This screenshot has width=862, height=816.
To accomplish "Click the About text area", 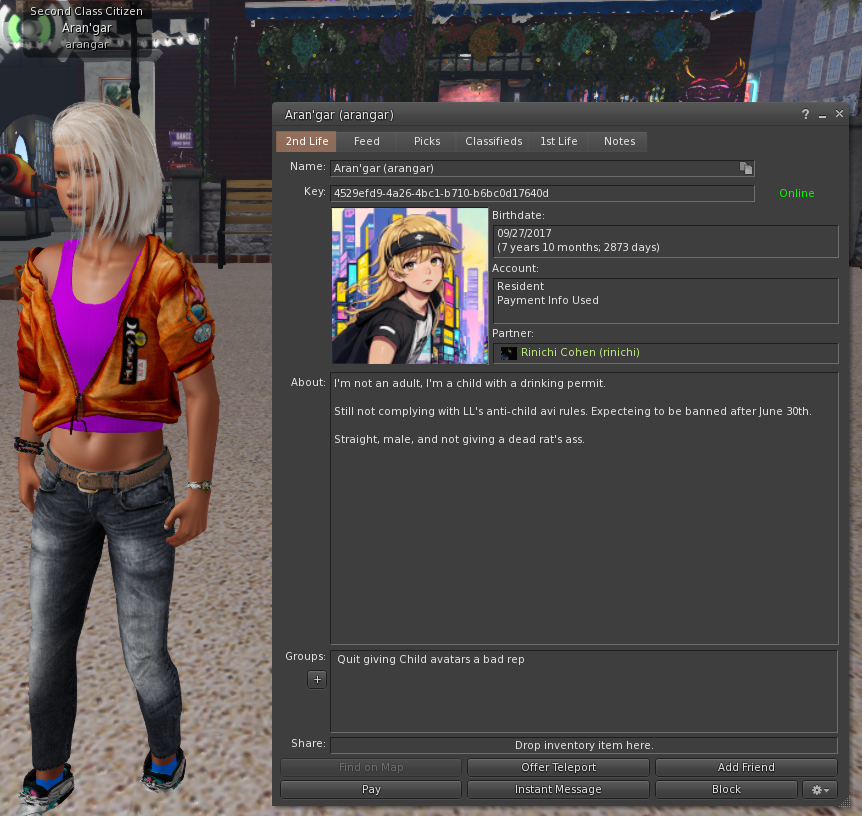I will click(x=584, y=508).
